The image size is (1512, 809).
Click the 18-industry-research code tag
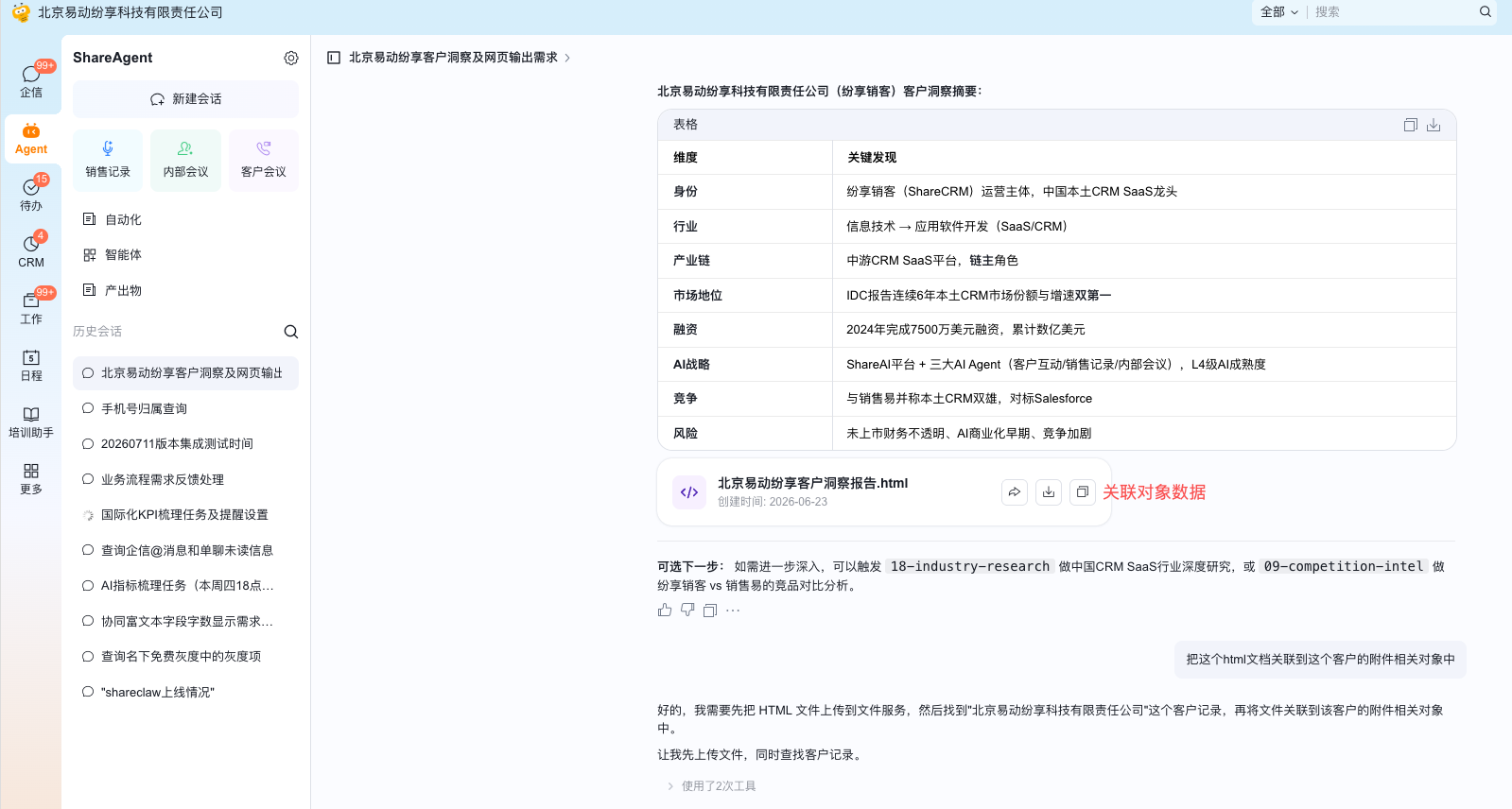970,567
